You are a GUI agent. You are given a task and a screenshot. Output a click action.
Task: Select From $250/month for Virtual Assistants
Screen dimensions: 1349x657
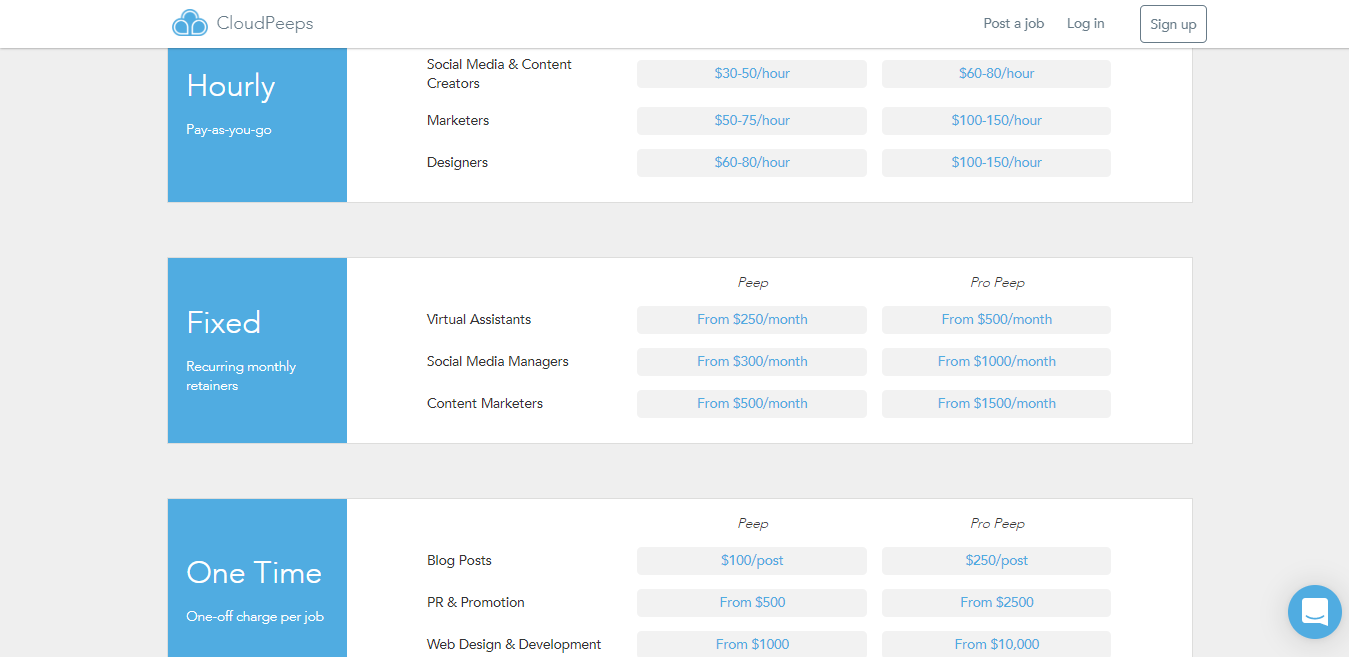751,319
